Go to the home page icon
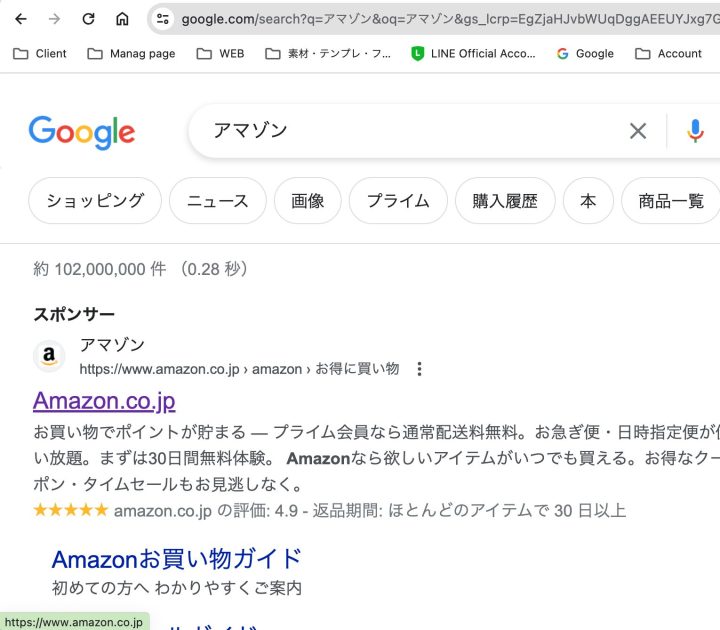 tap(122, 19)
